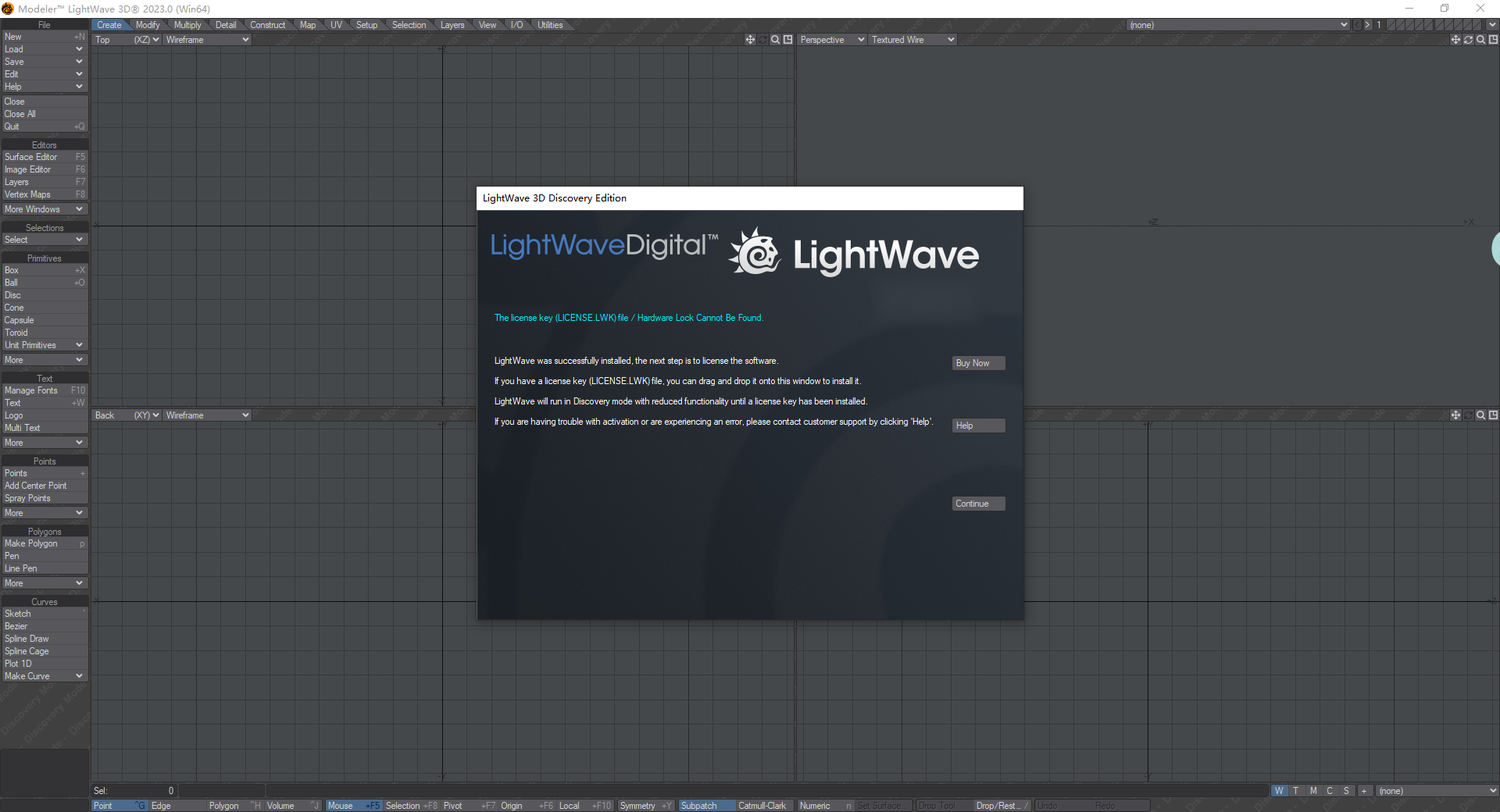Set action center to Selection
1500x812 pixels.
click(411, 806)
